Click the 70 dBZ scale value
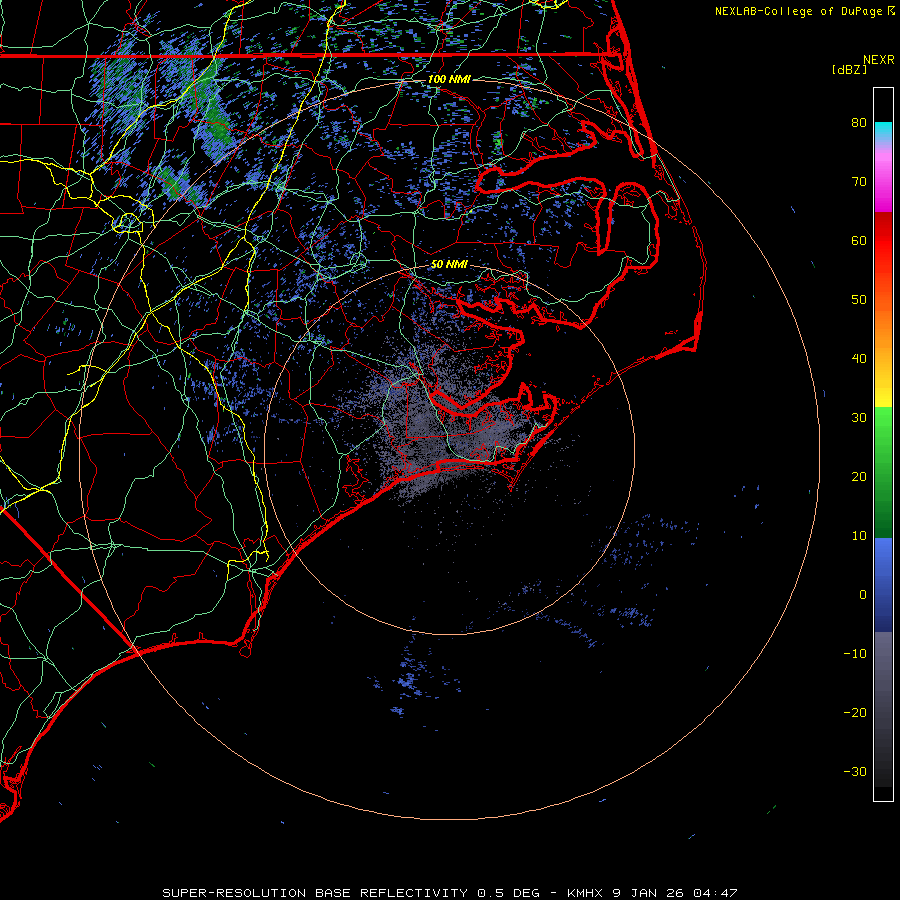The height and width of the screenshot is (900, 900). coord(859,182)
